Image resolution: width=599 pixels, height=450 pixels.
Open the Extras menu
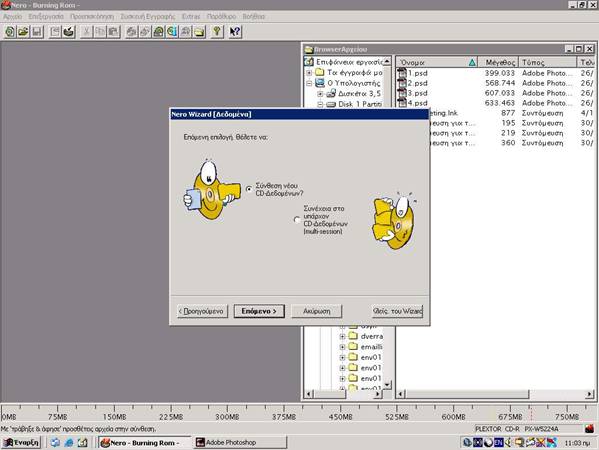tap(191, 16)
